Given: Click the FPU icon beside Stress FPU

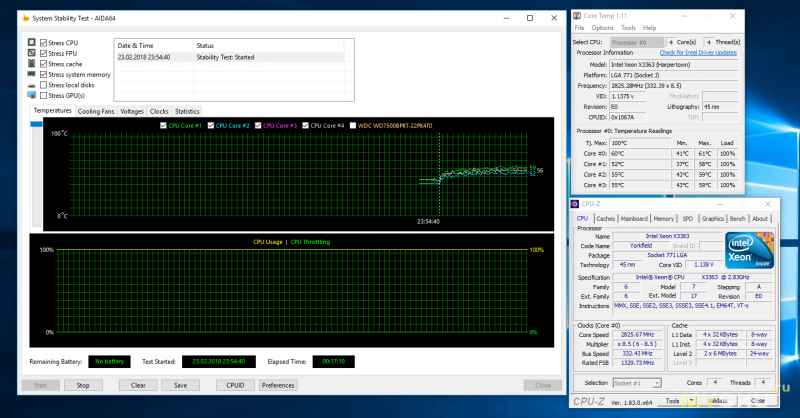Looking at the screenshot, I should 32,53.
